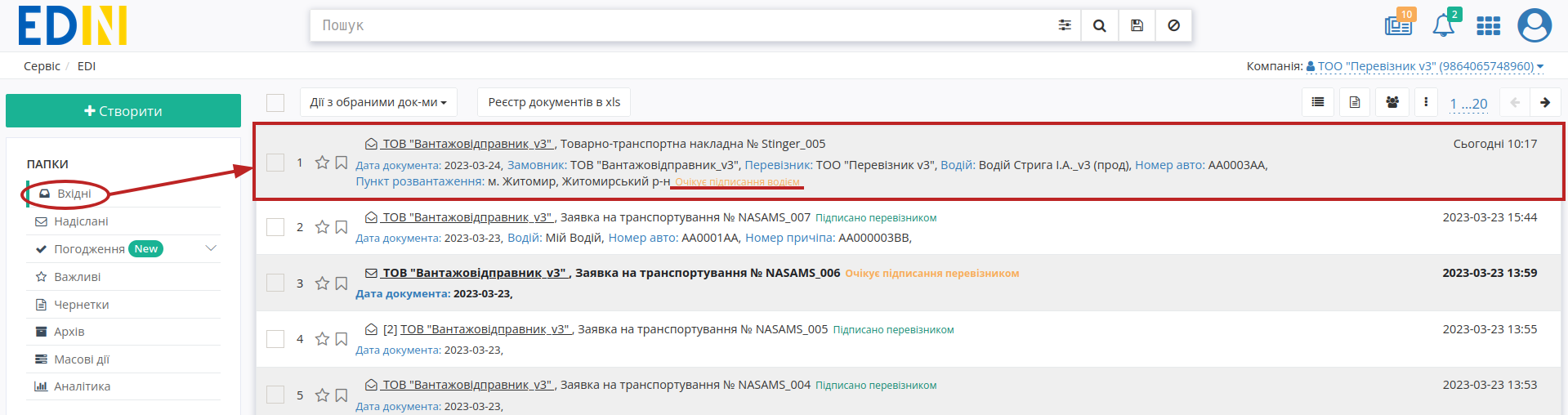Check the box for row 1 Stinger_005
Viewport: 1568px width, 415px height.
point(275,163)
